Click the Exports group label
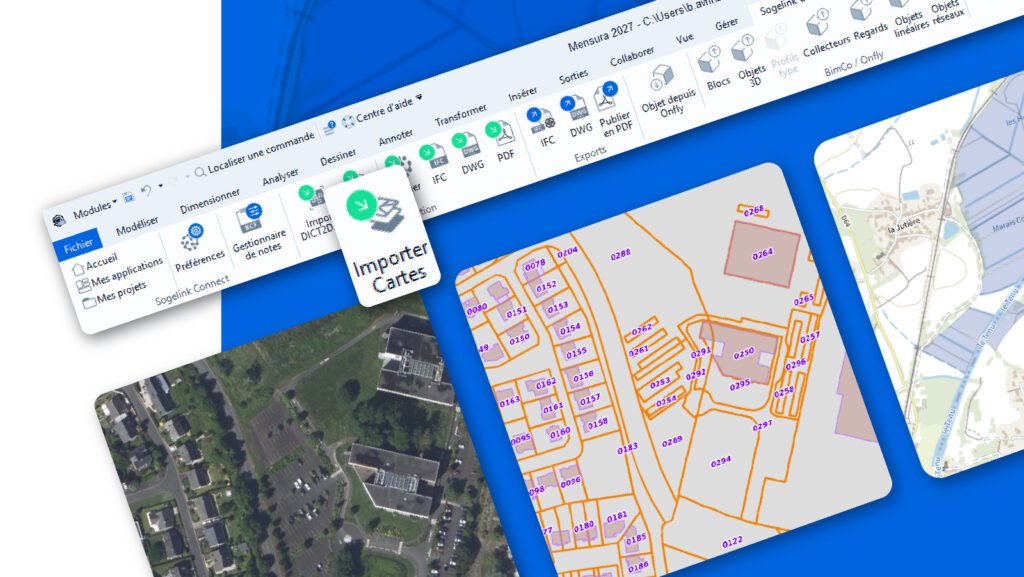Viewport: 1024px width, 577px height. tap(590, 155)
